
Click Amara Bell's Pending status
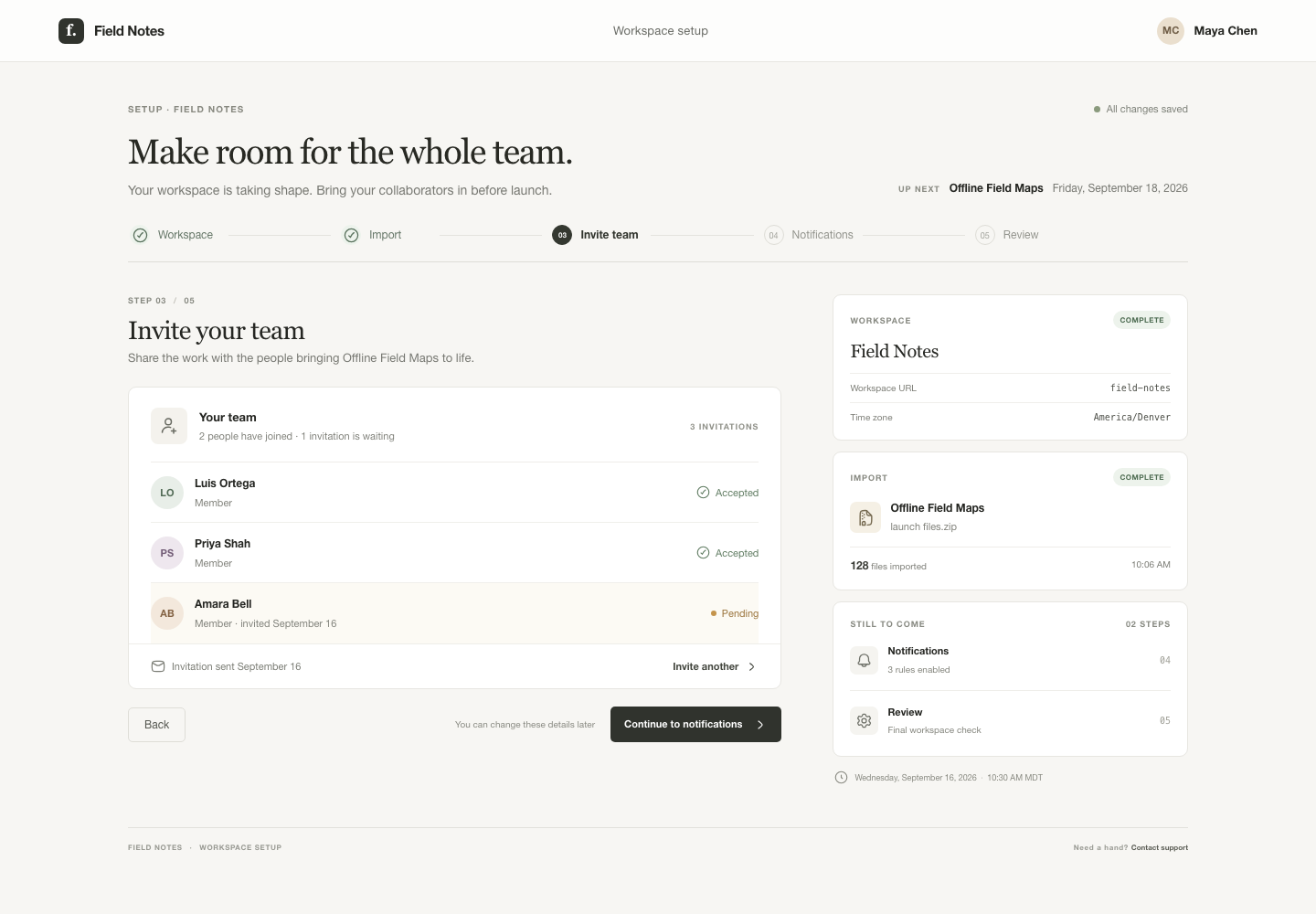click(735, 613)
